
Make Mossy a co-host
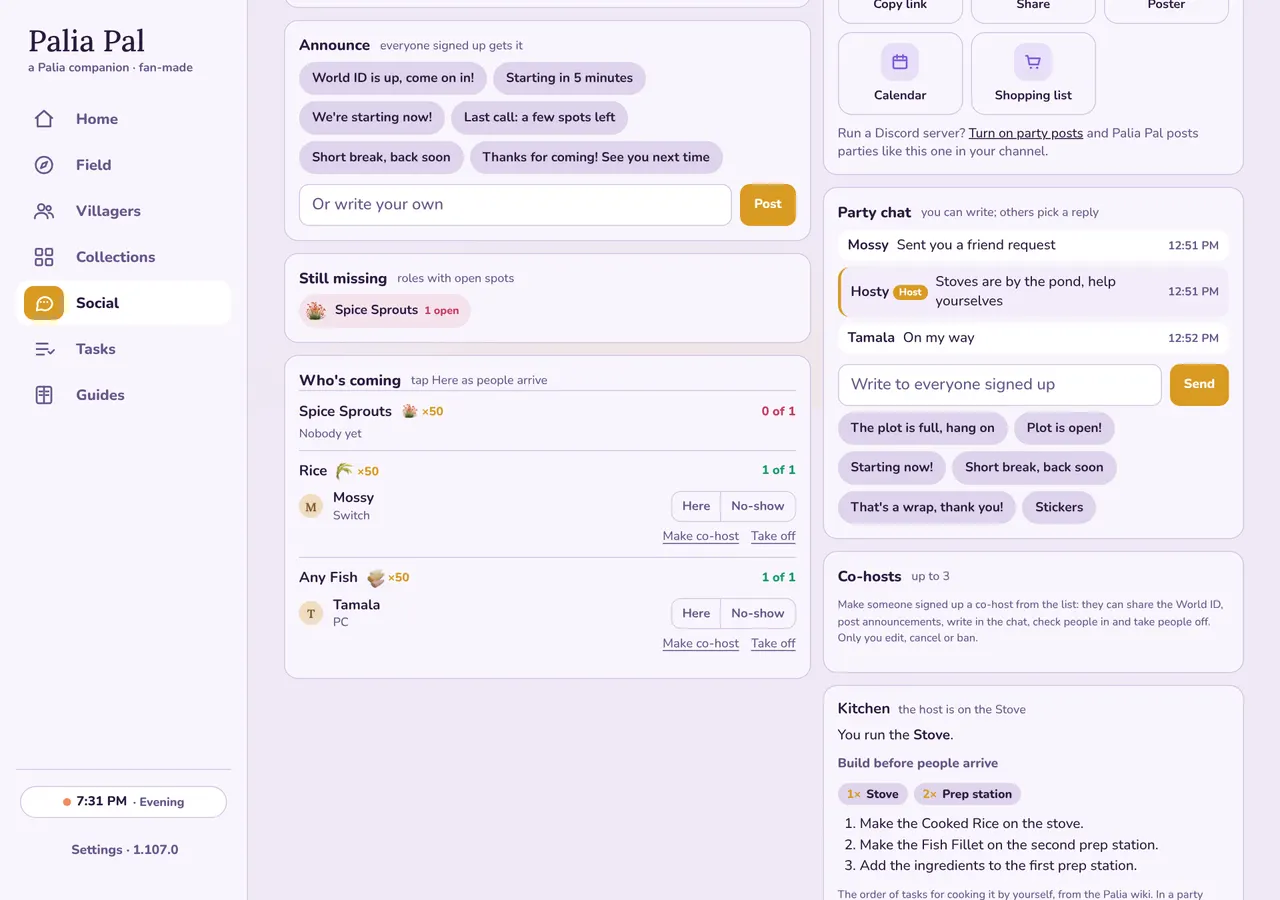click(x=701, y=536)
